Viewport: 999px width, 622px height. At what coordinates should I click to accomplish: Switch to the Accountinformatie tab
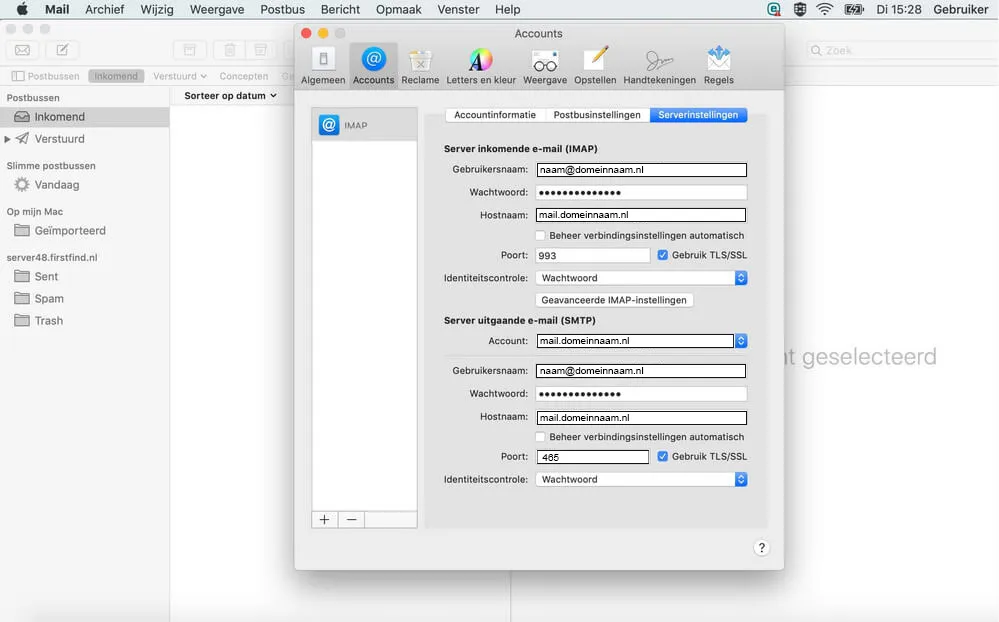tap(496, 114)
